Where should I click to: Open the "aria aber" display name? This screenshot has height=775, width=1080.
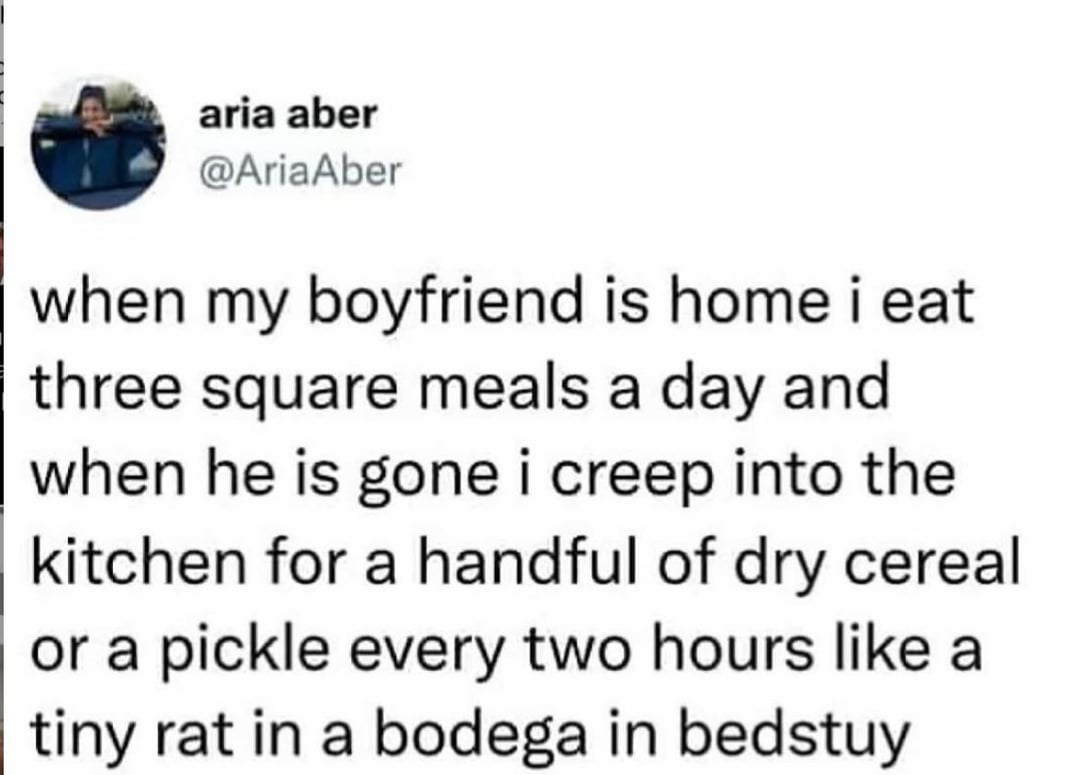(x=288, y=116)
